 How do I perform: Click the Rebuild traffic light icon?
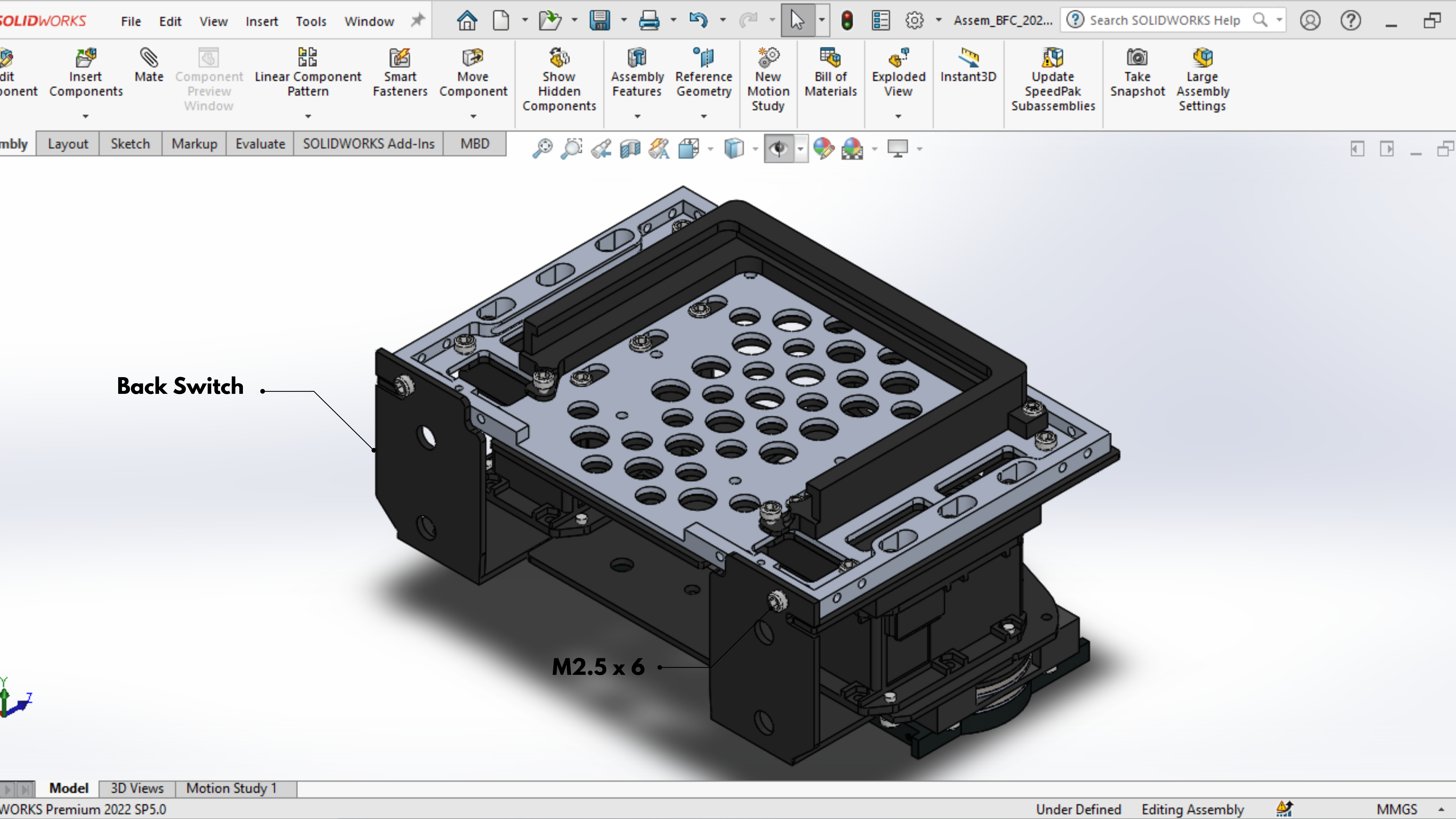tap(847, 20)
